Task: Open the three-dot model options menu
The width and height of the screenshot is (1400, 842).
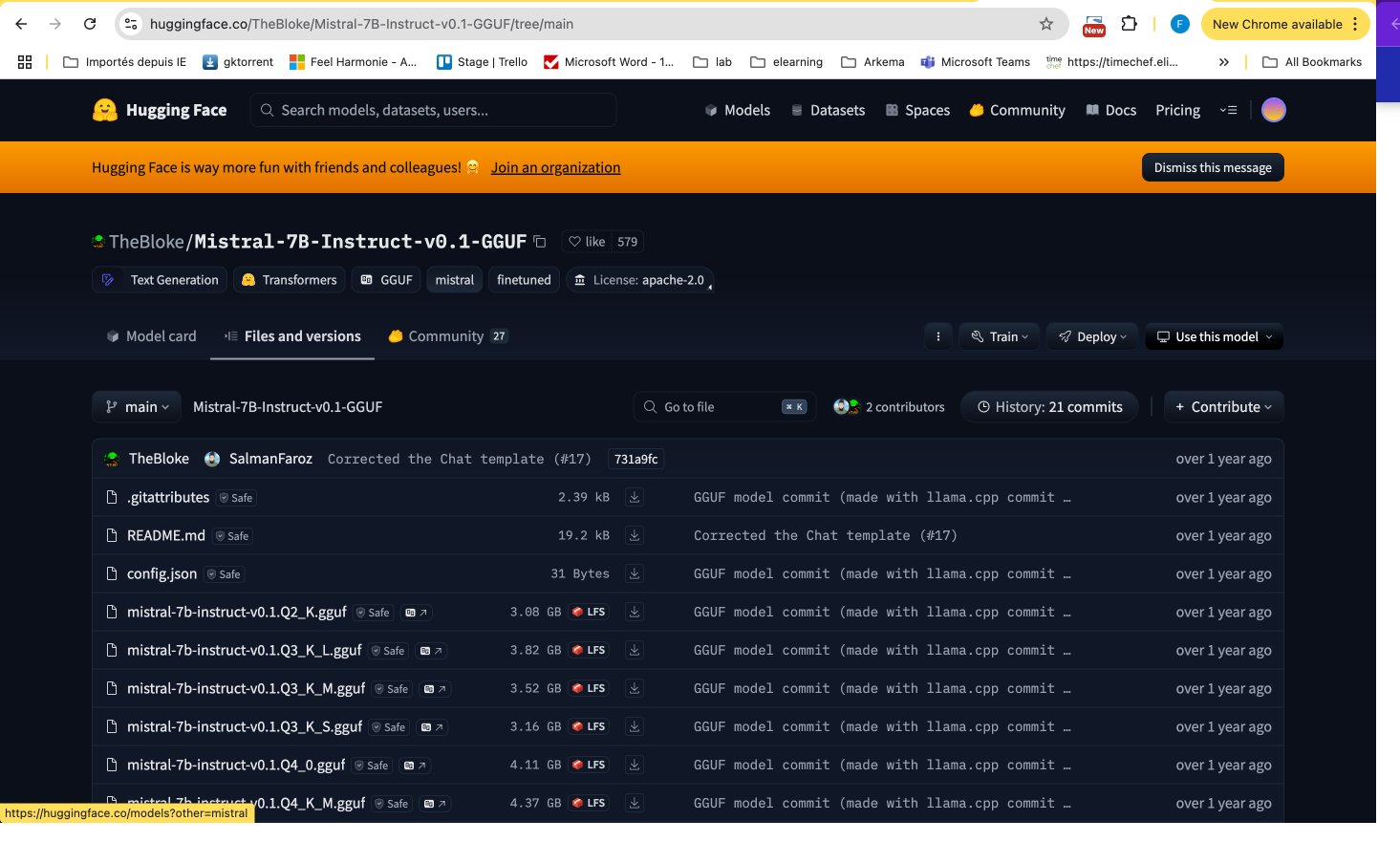Action: point(938,336)
